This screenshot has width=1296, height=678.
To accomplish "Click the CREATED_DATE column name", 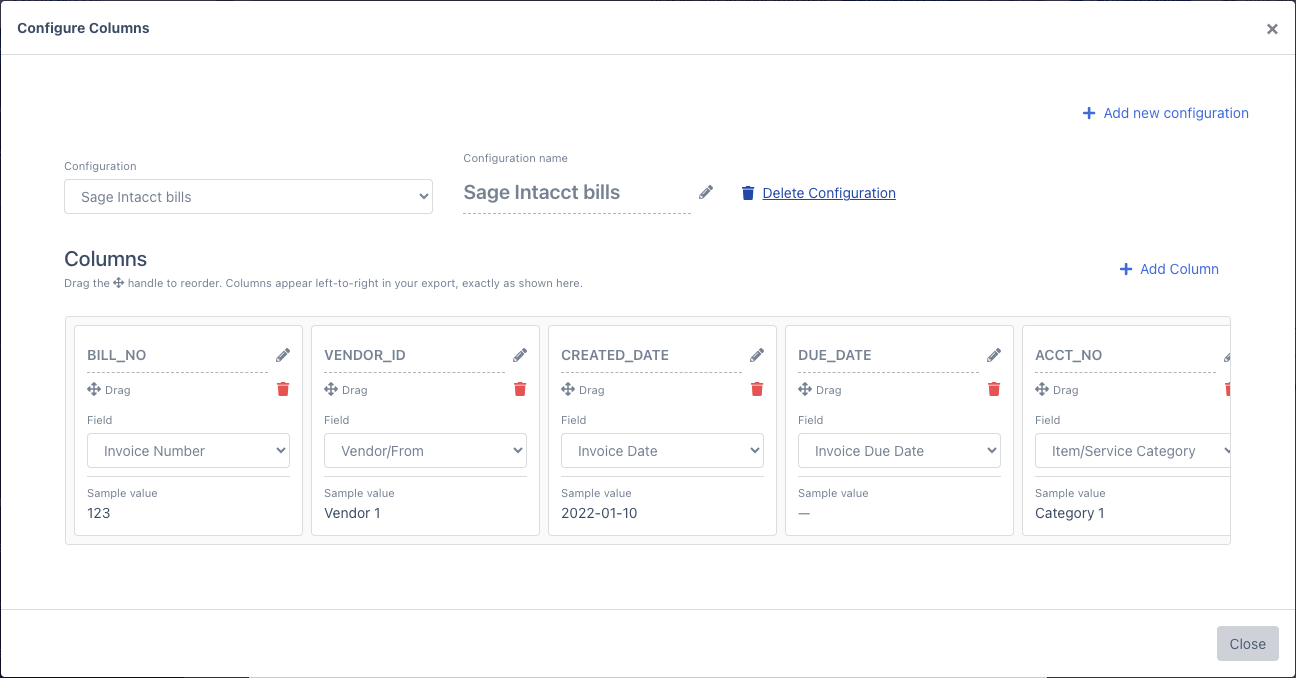I will pos(615,355).
